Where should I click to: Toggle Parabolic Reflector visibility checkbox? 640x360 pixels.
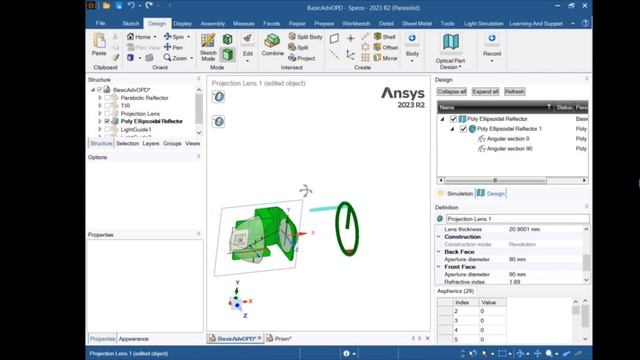pos(107,98)
